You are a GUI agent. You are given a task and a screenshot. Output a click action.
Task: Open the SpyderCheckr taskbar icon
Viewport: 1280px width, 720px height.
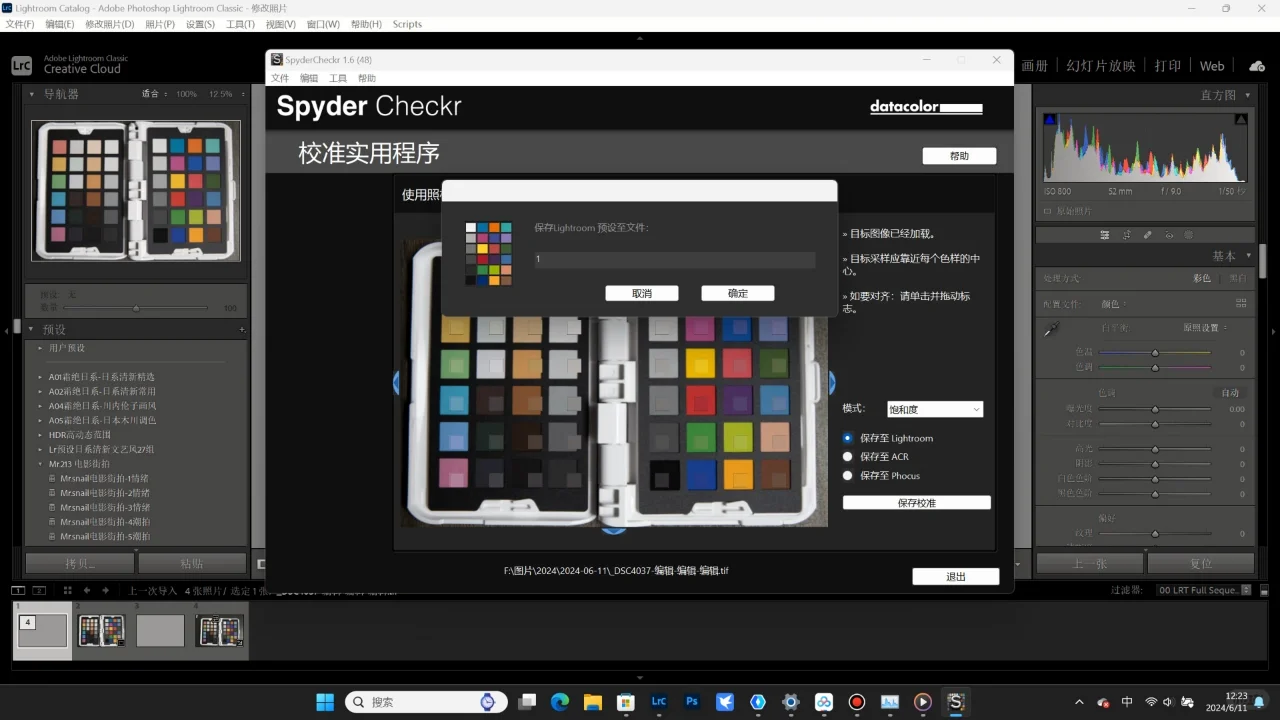(955, 702)
